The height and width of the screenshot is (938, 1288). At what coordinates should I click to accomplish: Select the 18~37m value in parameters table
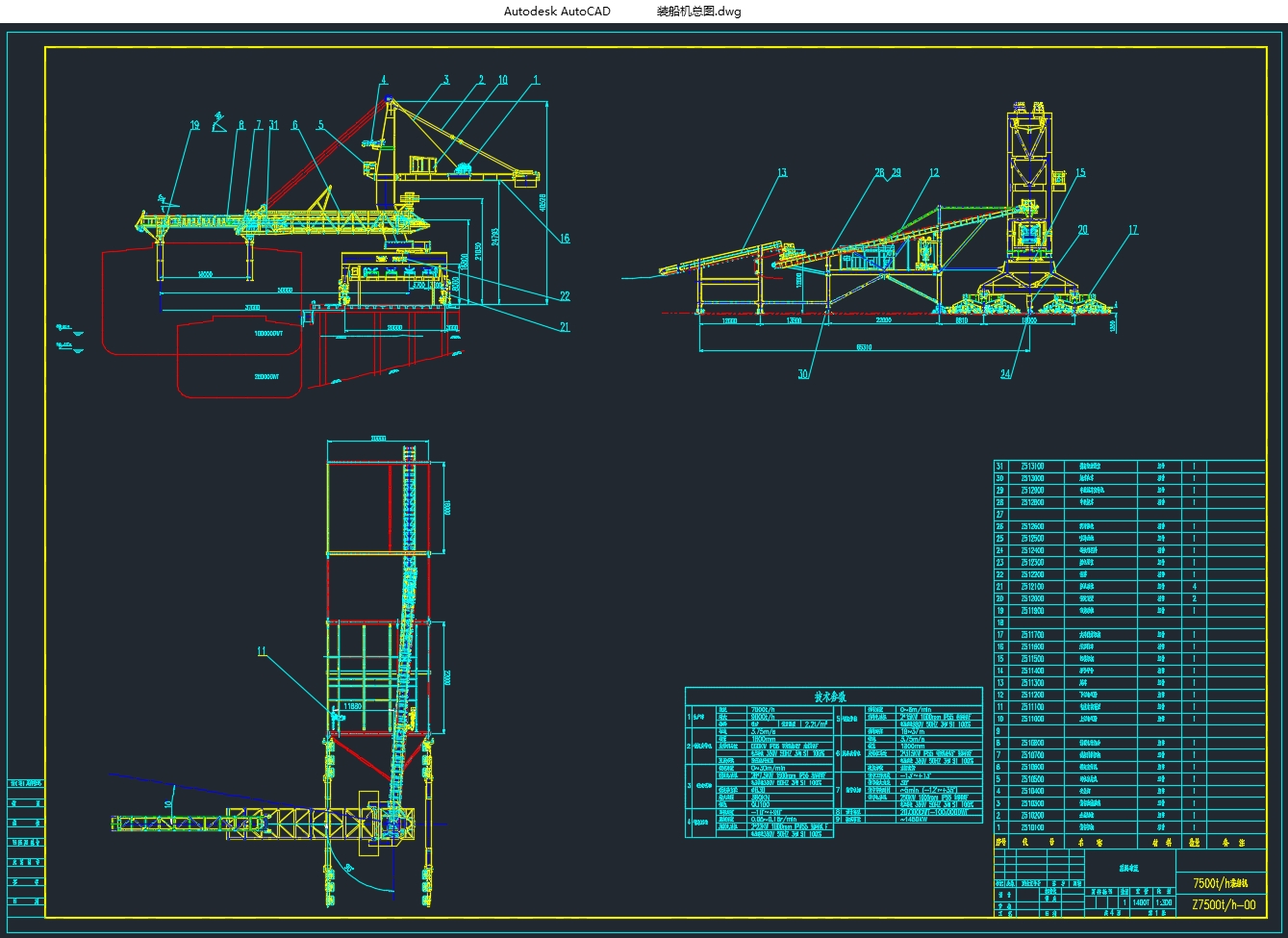pyautogui.click(x=910, y=731)
